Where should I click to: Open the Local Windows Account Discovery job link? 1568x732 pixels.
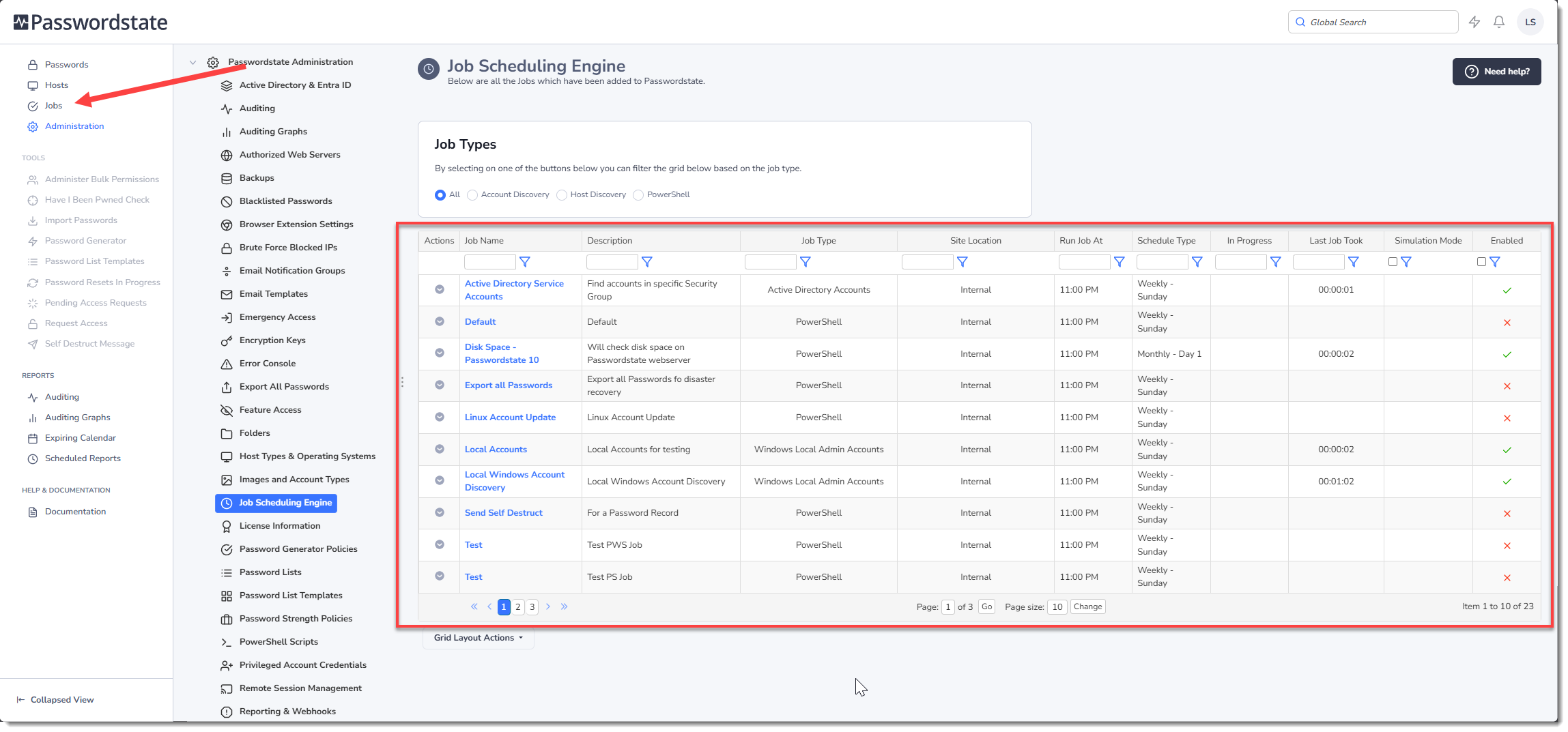tap(515, 482)
